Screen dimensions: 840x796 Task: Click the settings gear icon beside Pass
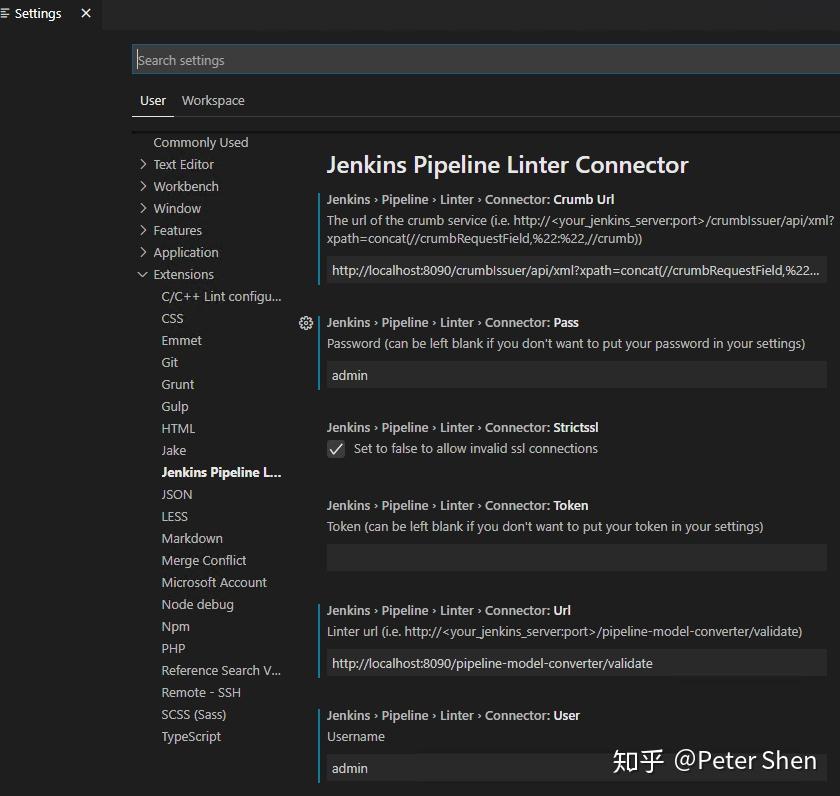306,322
